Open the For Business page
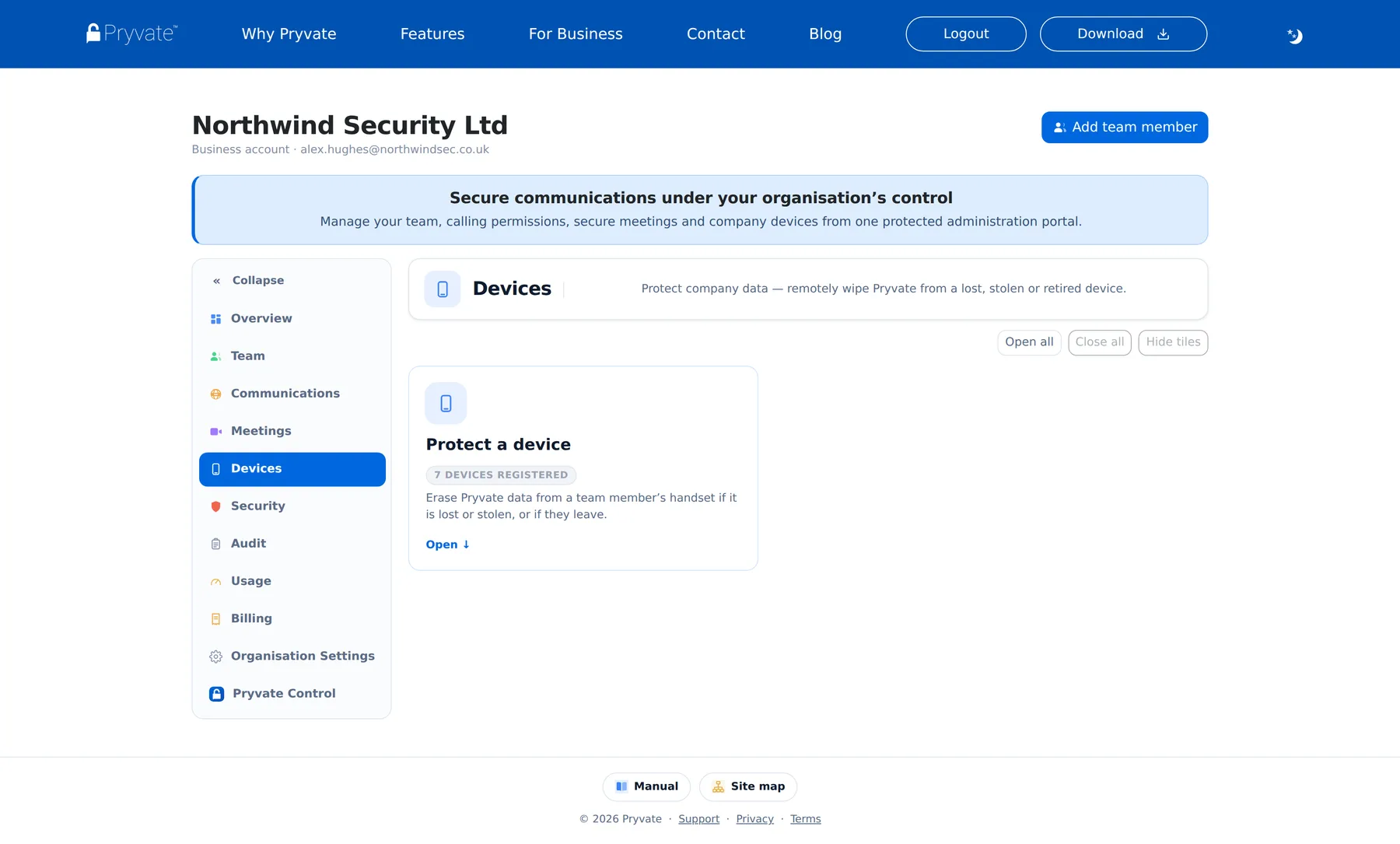Image resolution: width=1400 pixels, height=844 pixels. (x=576, y=34)
